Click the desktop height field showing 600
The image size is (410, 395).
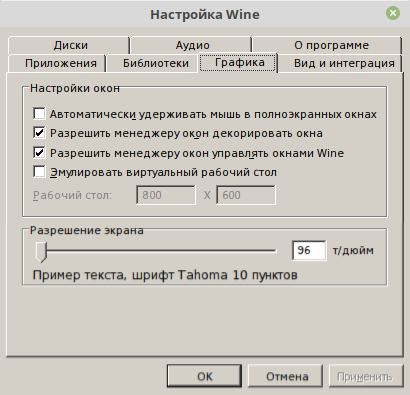point(246,195)
